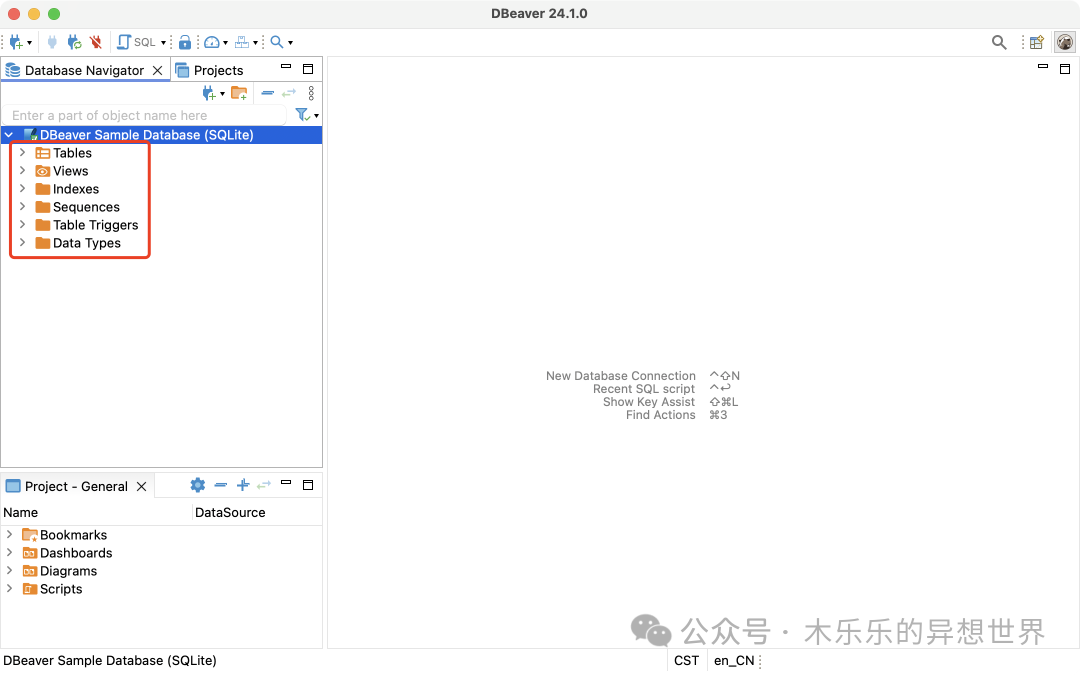Maximize the editor area panel
Viewport: 1080px width, 675px height.
[x=1065, y=69]
